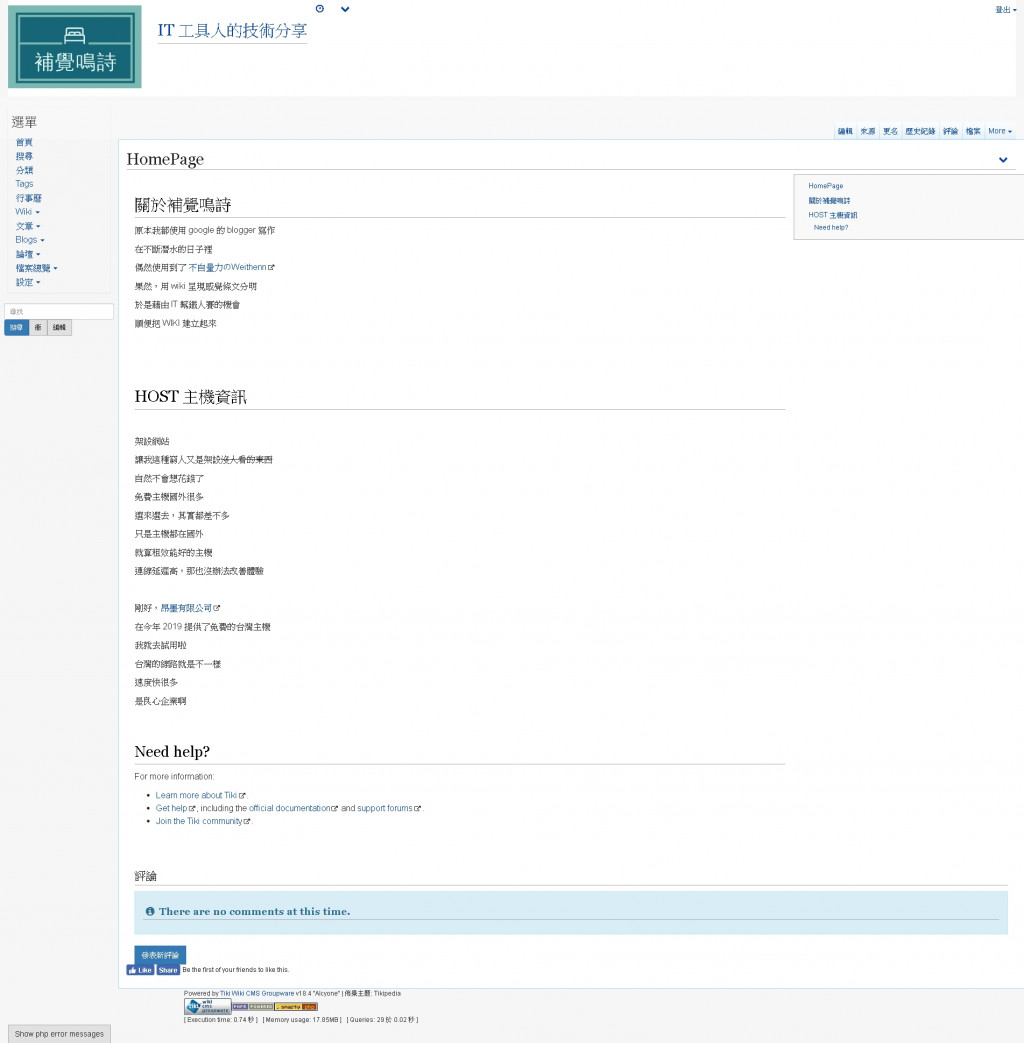
Task: Jump to HOST 主機資訊 in table of contents
Action: [832, 216]
